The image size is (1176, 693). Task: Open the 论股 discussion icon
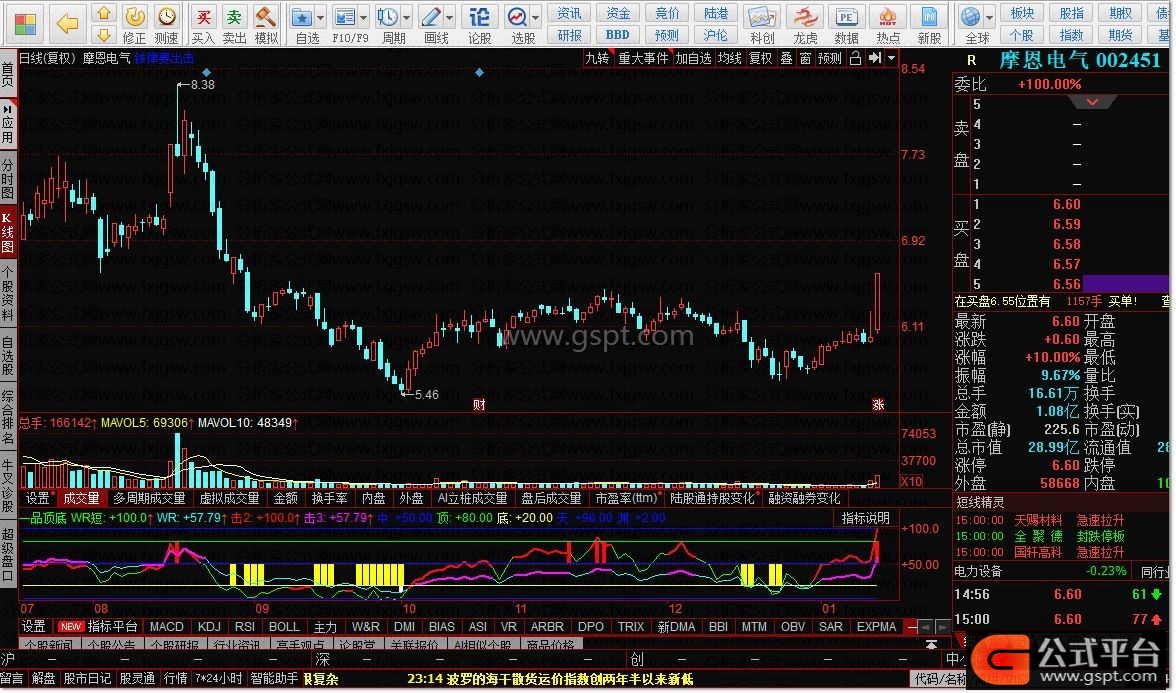(x=479, y=23)
